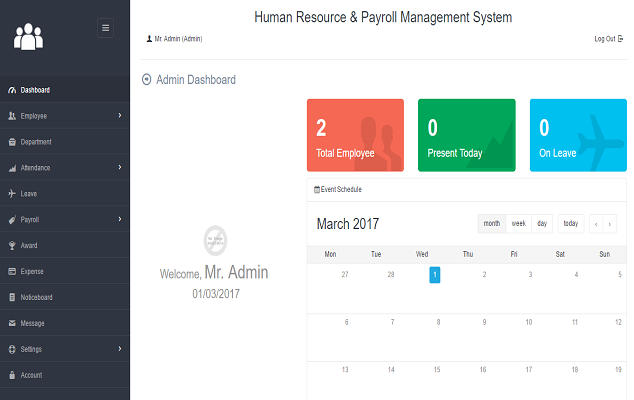Toggle the sidebar hamburger menu button
634x400 pixels.
tap(105, 28)
